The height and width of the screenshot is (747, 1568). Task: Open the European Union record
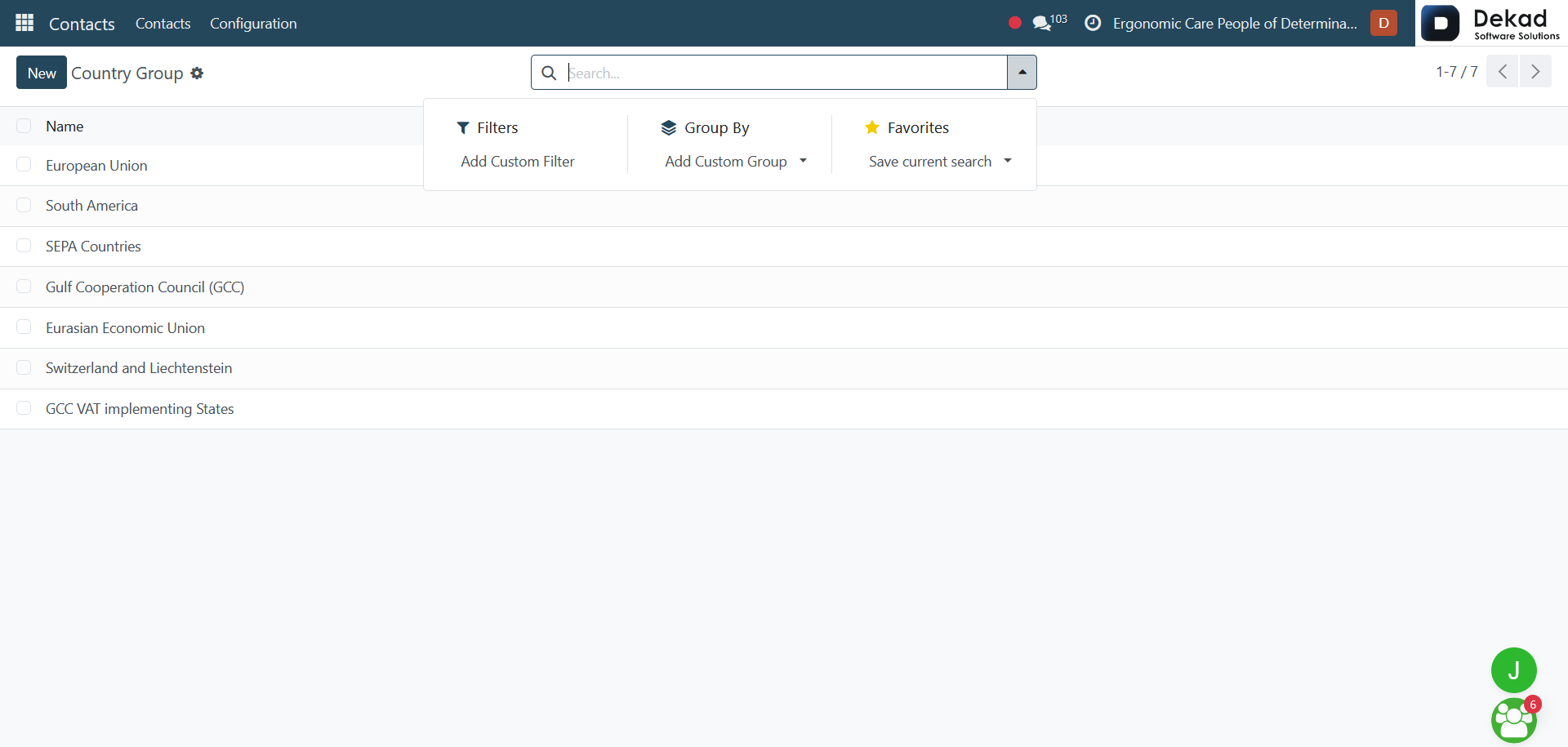click(96, 165)
